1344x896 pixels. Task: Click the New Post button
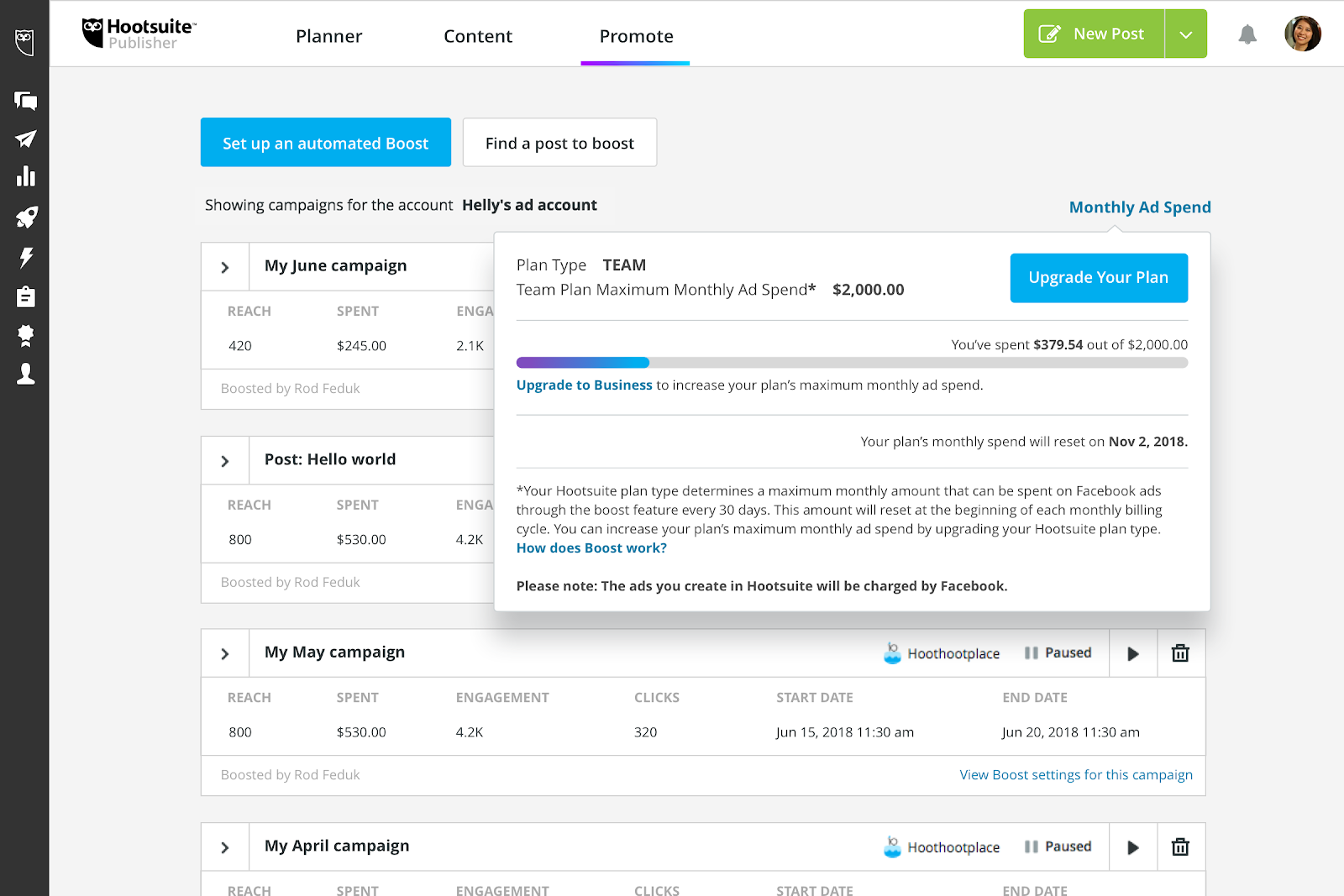(x=1094, y=34)
